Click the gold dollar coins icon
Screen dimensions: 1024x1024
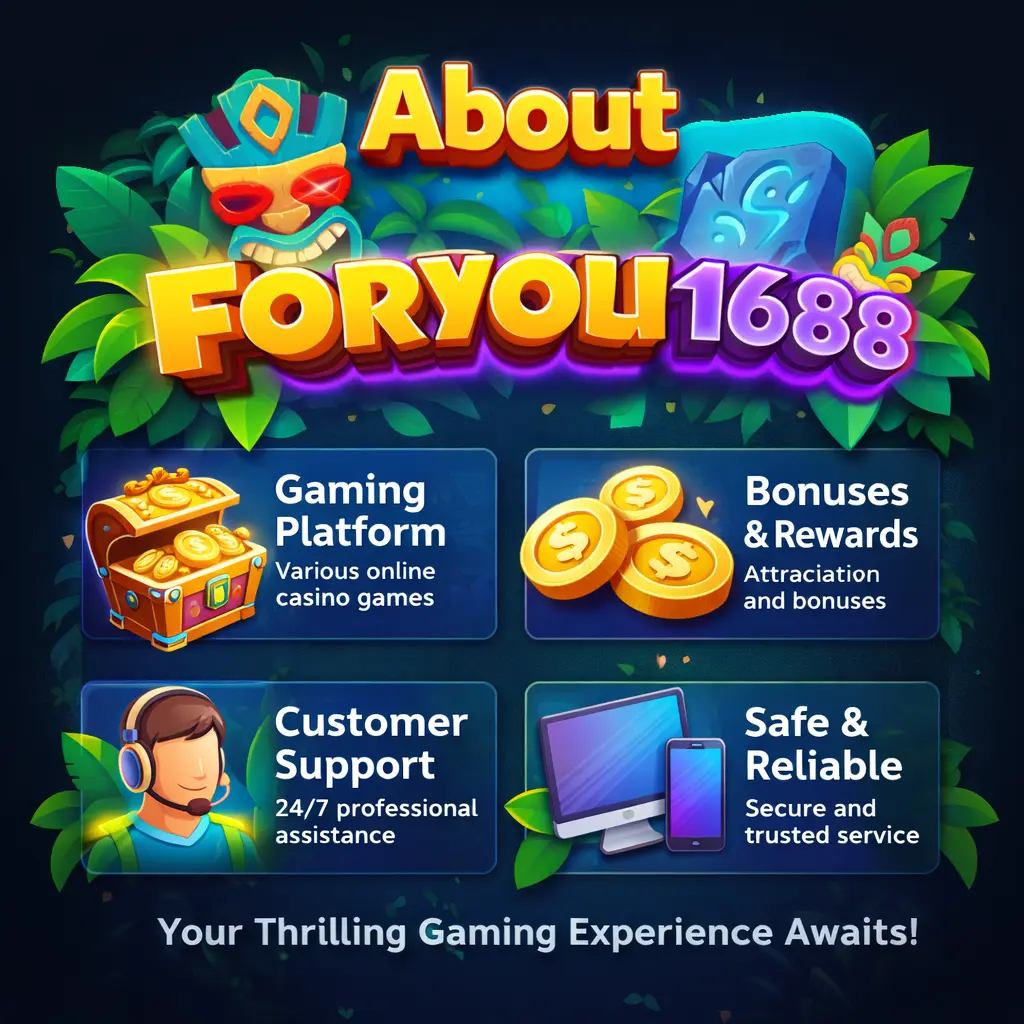point(627,542)
